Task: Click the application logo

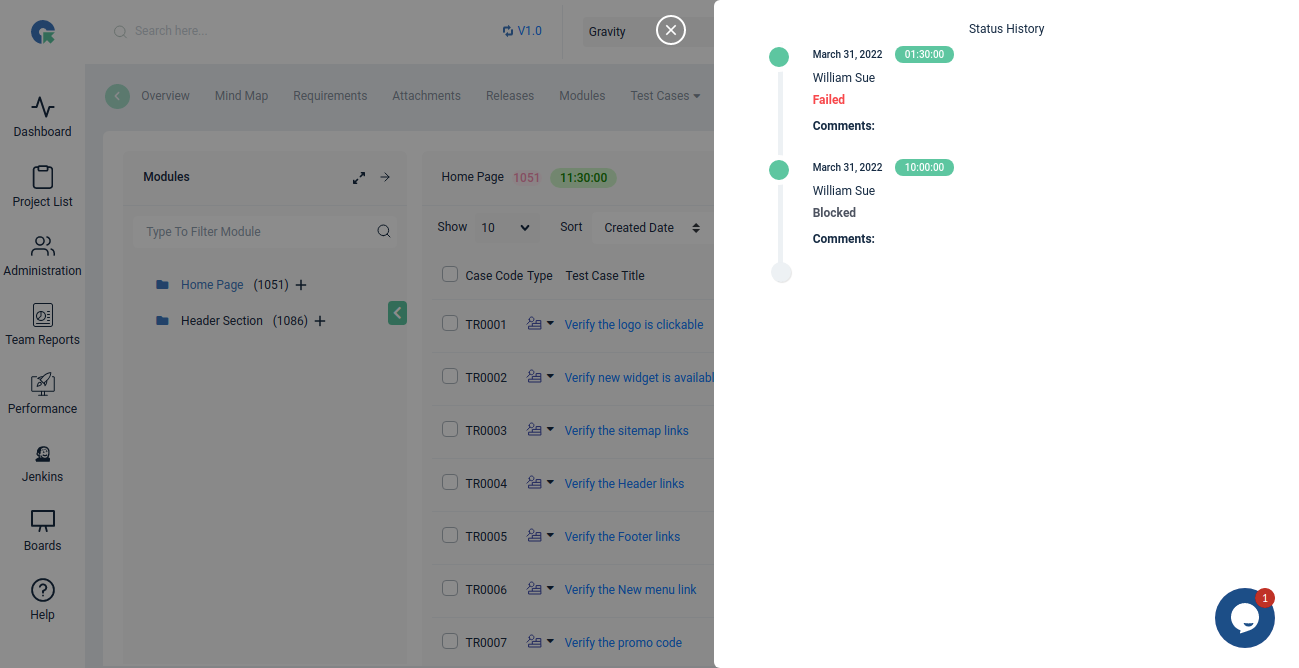Action: (43, 32)
